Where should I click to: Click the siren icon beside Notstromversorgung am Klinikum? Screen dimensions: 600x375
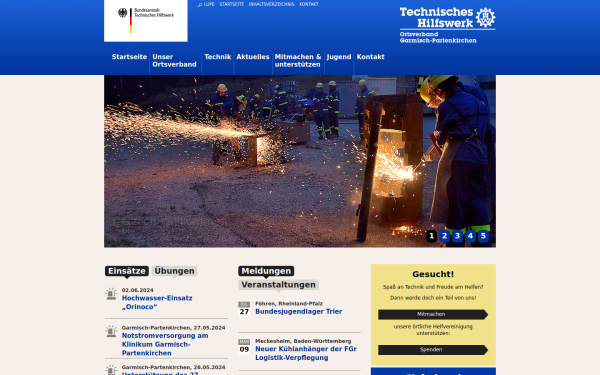(x=111, y=331)
